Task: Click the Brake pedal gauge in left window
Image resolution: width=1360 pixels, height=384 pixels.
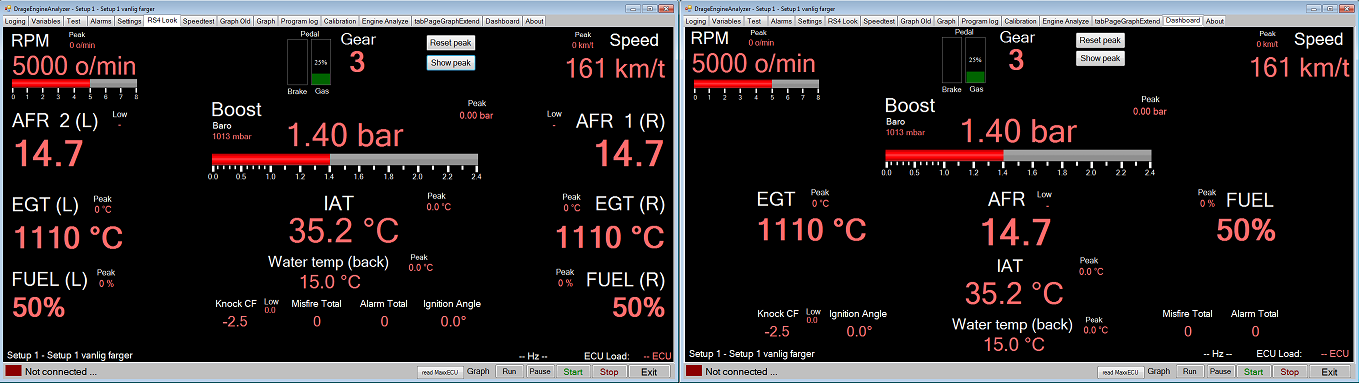Action: [x=297, y=63]
